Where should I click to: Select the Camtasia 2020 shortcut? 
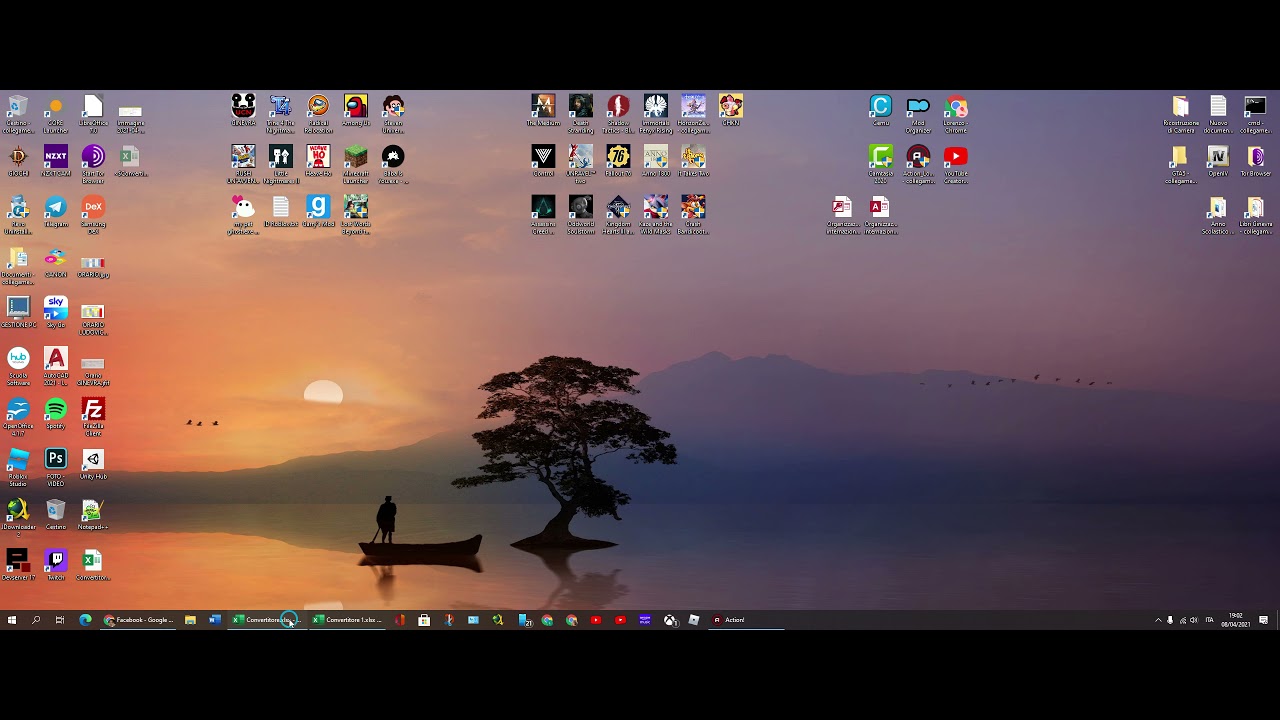[881, 165]
